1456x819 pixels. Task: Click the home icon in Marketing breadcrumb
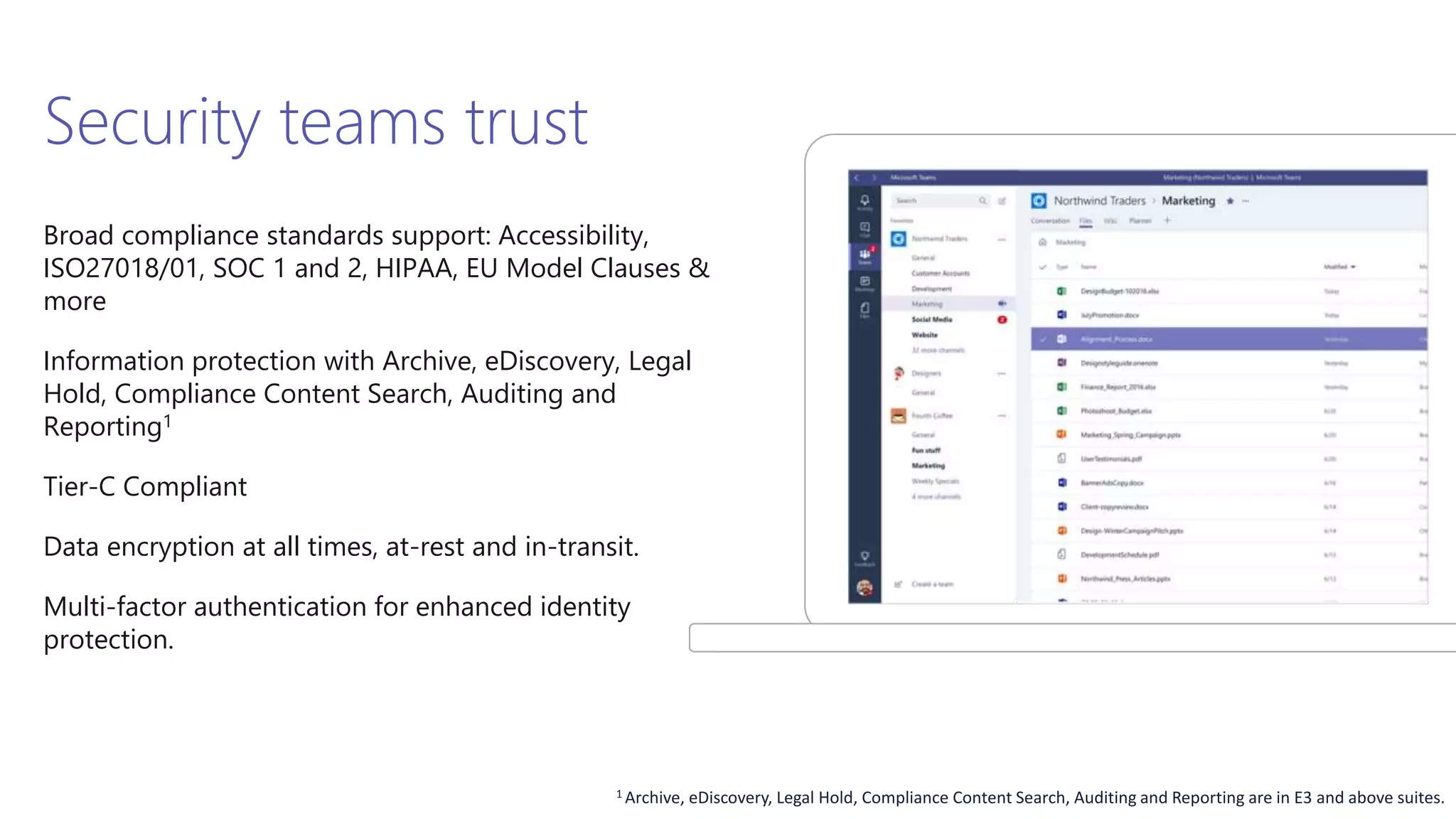[x=1042, y=242]
